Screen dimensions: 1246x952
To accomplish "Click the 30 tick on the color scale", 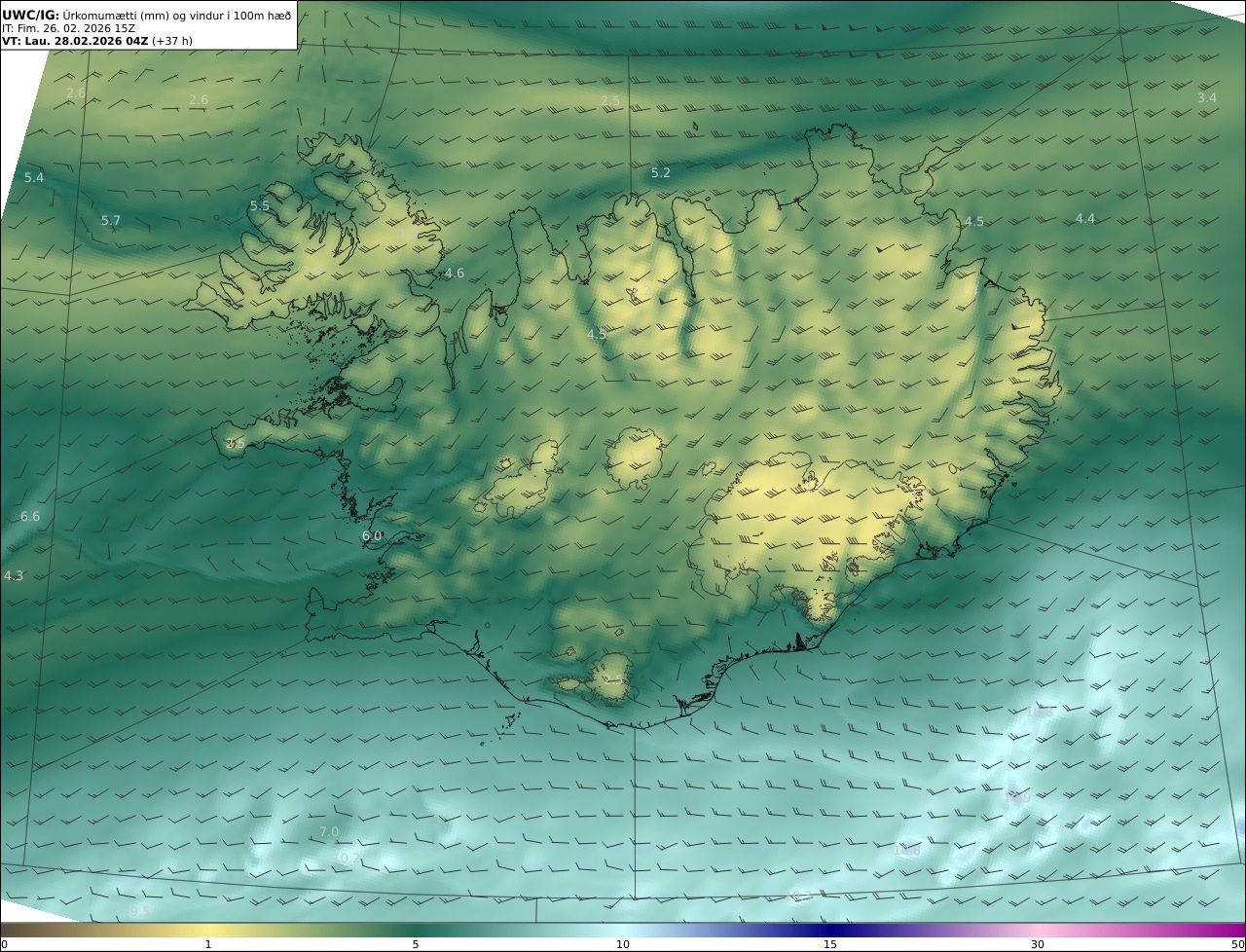I will click(x=1038, y=944).
